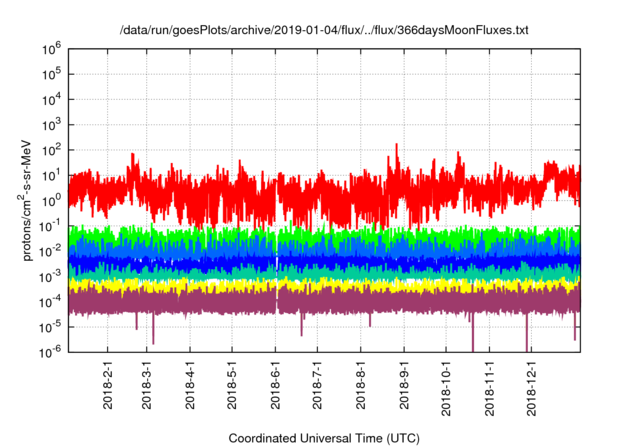Image resolution: width=640 pixels, height=448 pixels.
Task: Click the 2018-3-1 date tick label
Action: click(x=147, y=385)
